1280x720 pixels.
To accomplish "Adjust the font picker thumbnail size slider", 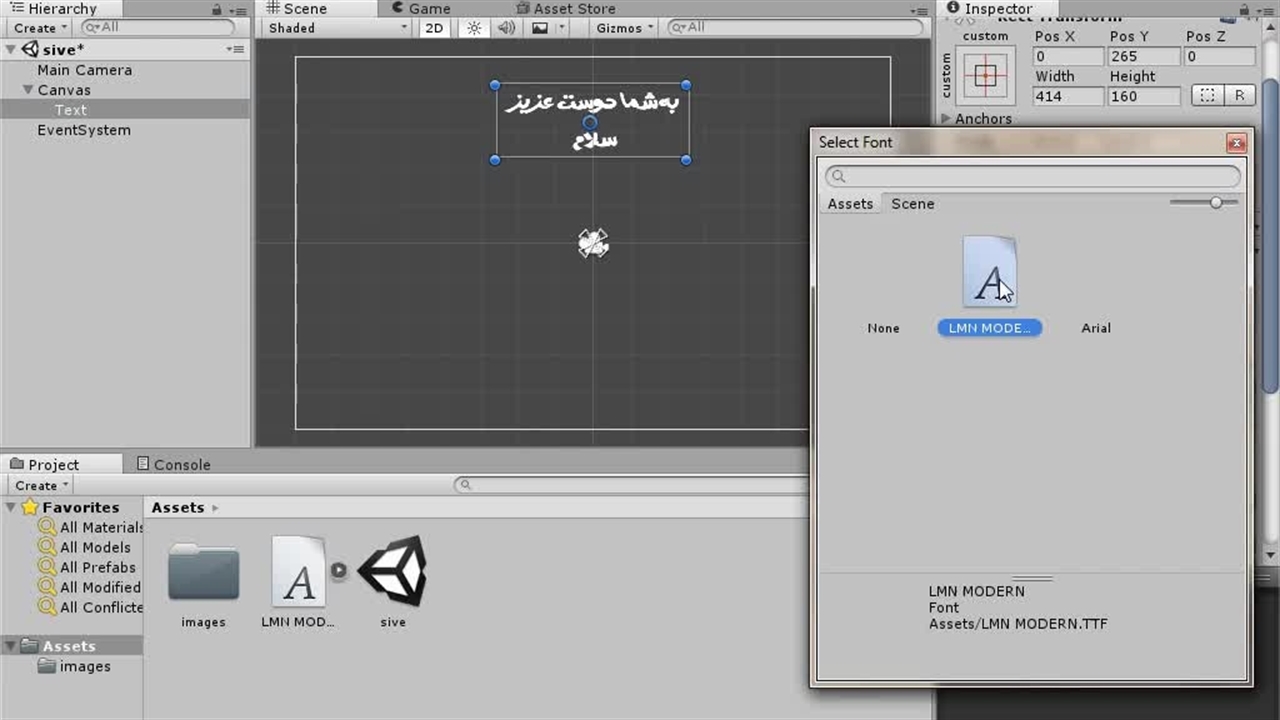I will (1216, 203).
